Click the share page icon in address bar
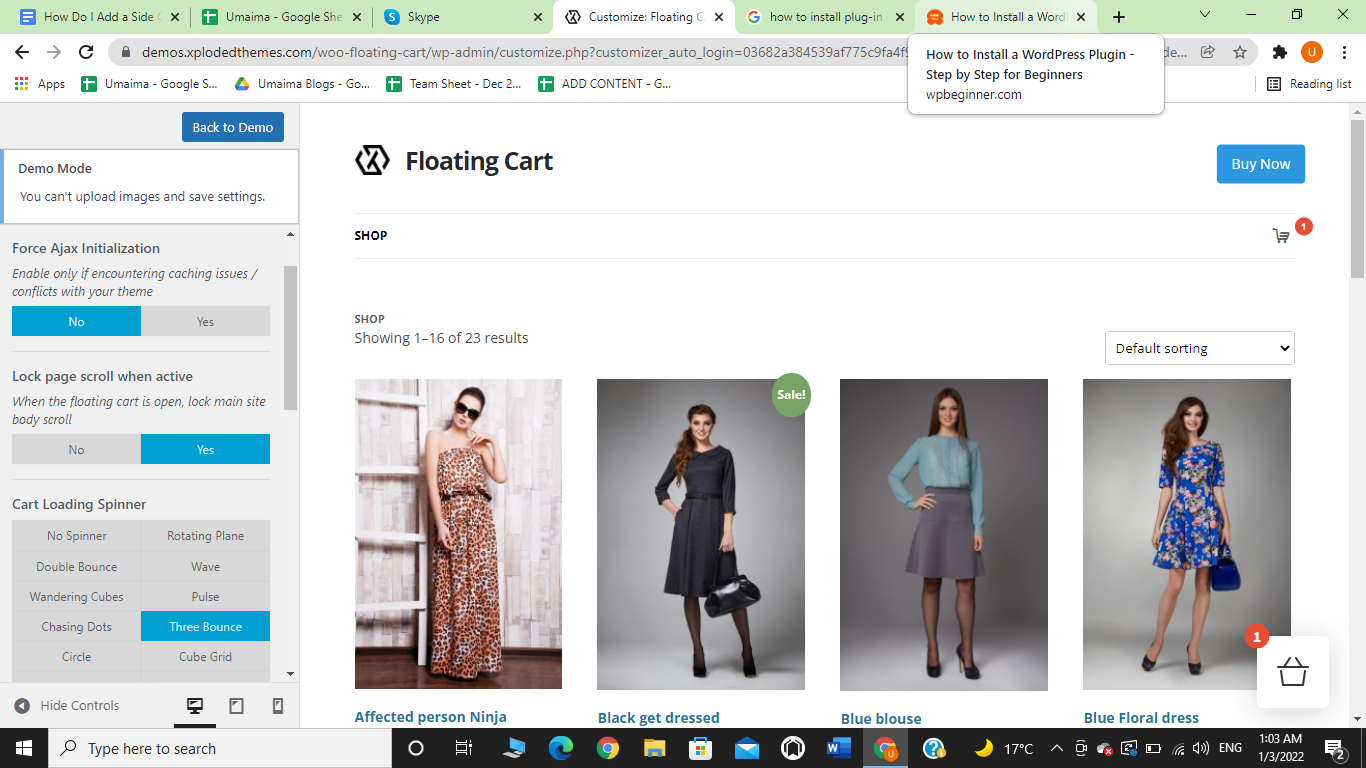The image size is (1366, 768). (x=1208, y=52)
